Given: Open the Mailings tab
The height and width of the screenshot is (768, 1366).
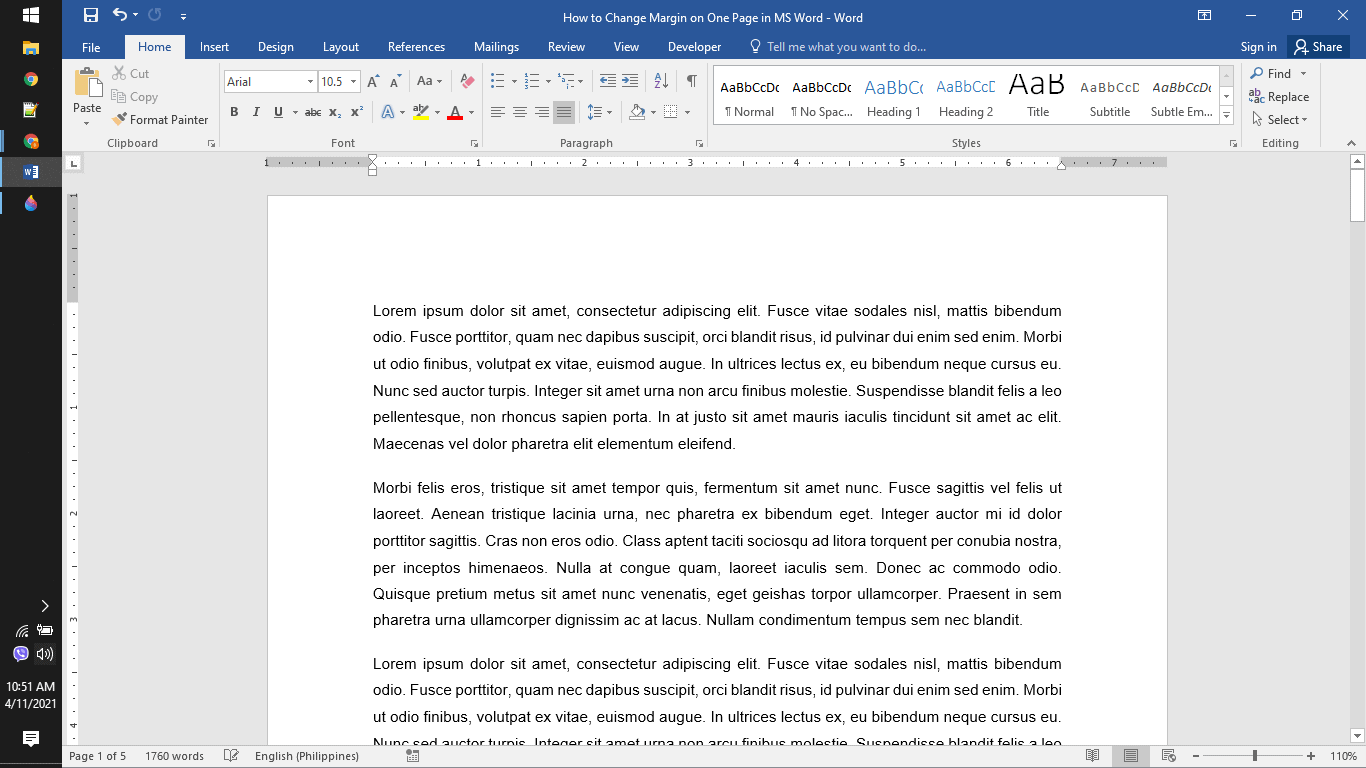Looking at the screenshot, I should (496, 46).
